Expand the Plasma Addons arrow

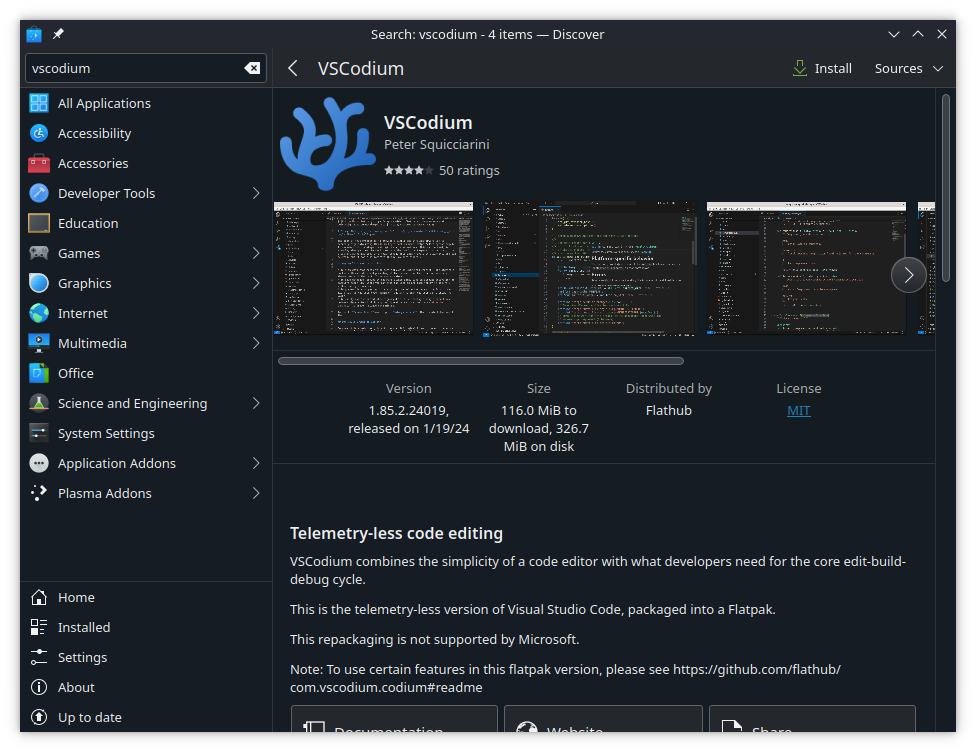[x=256, y=493]
